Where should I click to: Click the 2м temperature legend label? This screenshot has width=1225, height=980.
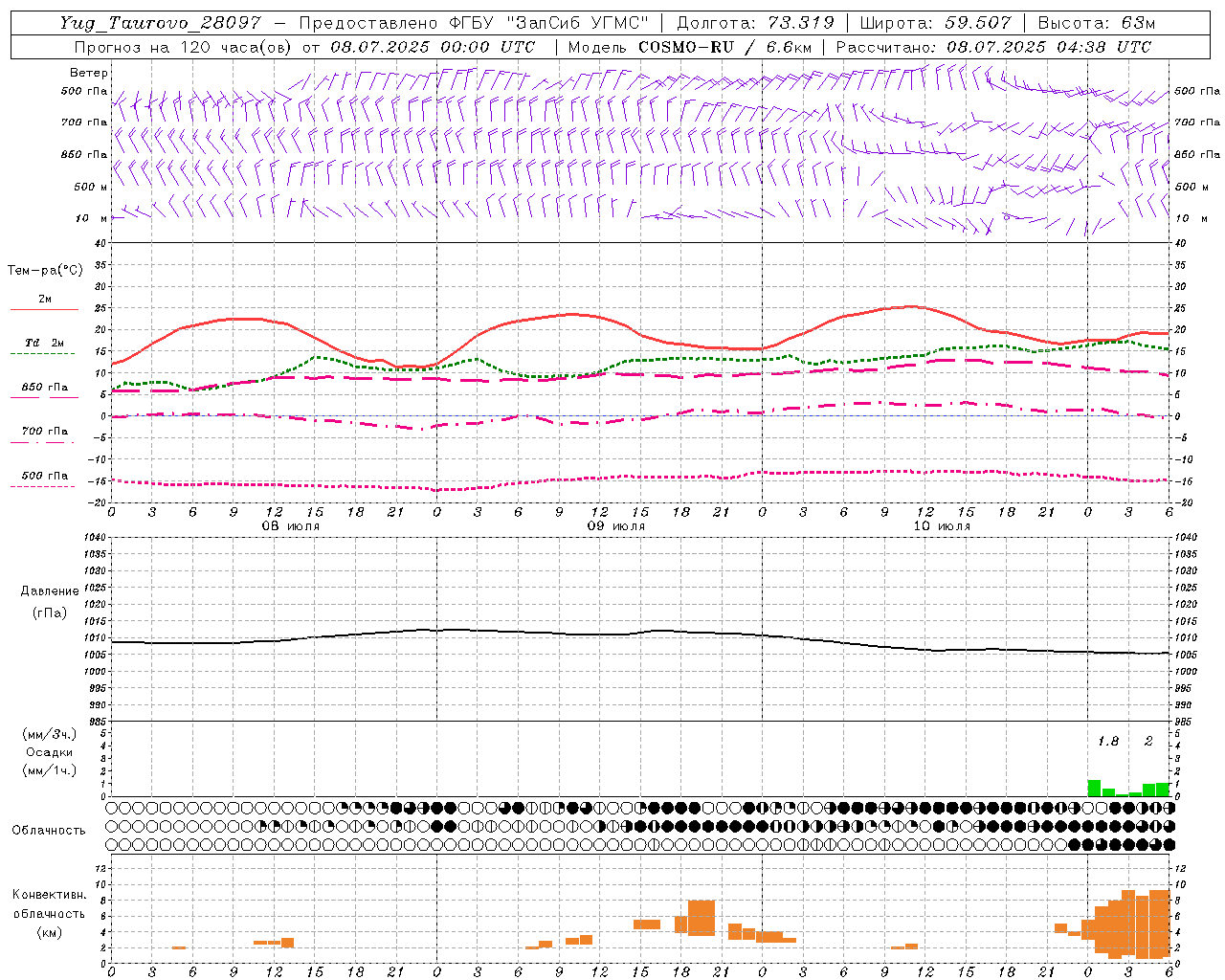45,300
